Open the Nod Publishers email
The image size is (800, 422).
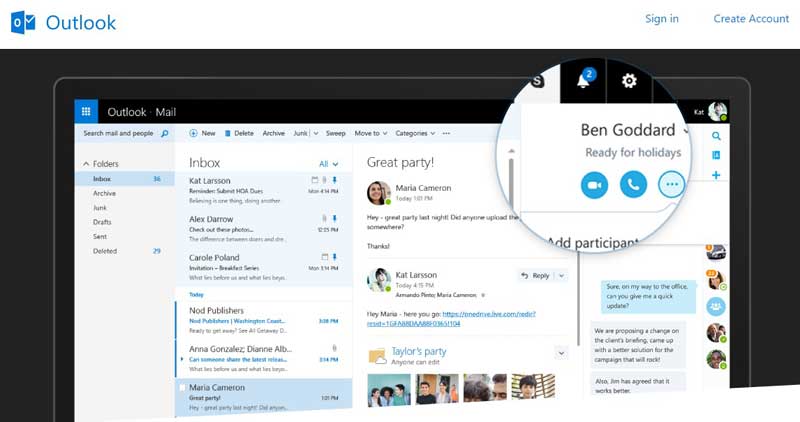pyautogui.click(x=263, y=320)
